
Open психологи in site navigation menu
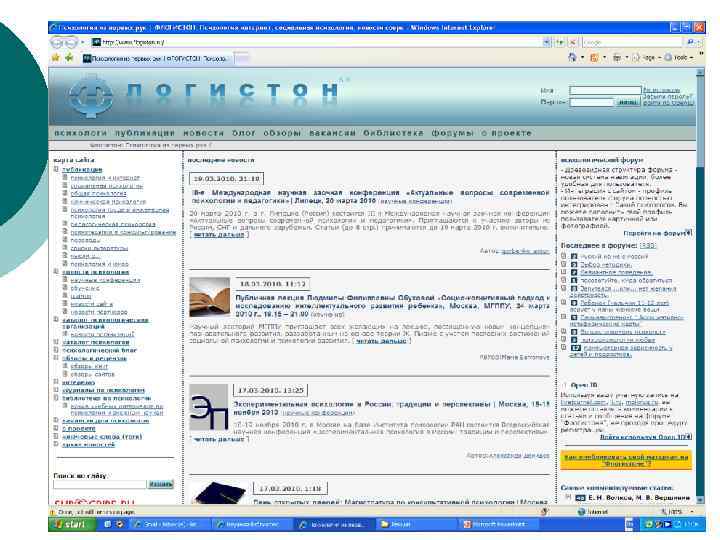[80, 133]
